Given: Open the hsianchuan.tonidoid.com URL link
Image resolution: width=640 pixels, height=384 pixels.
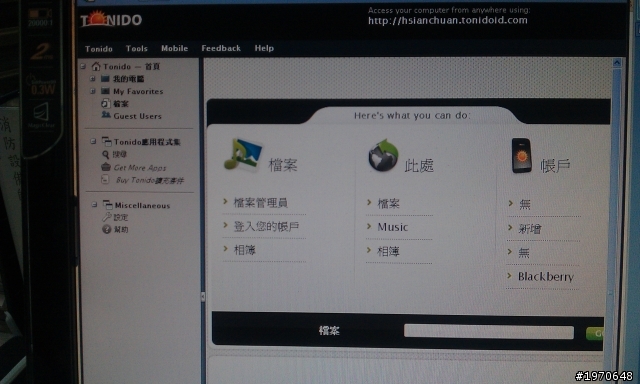Looking at the screenshot, I should [x=447, y=20].
